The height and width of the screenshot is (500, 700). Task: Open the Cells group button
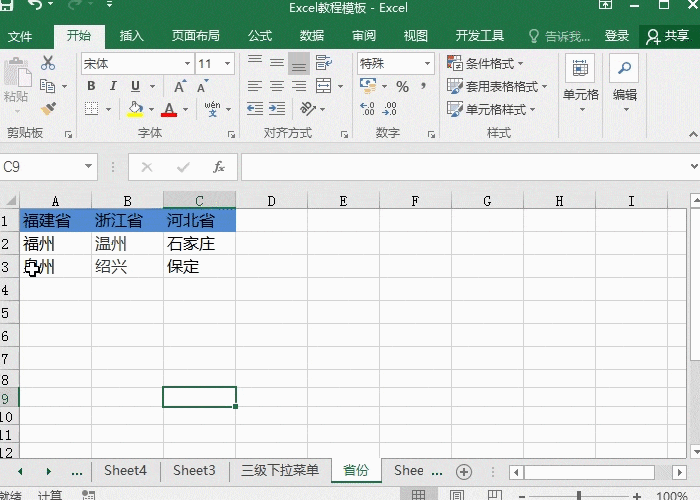click(580, 84)
